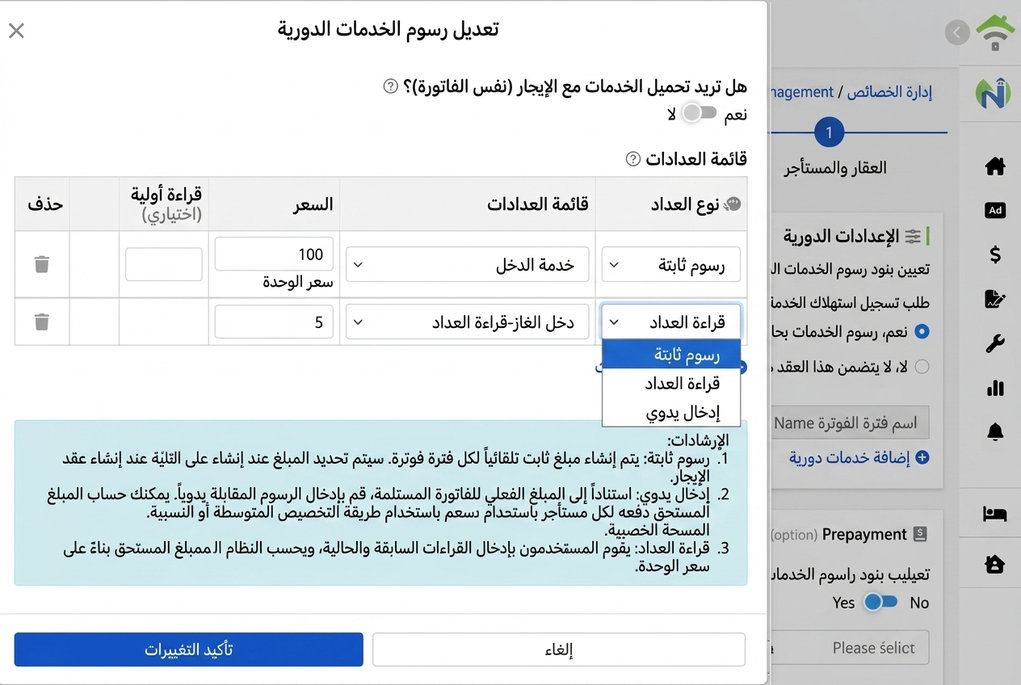Click the house wifi logo at top

tap(996, 33)
